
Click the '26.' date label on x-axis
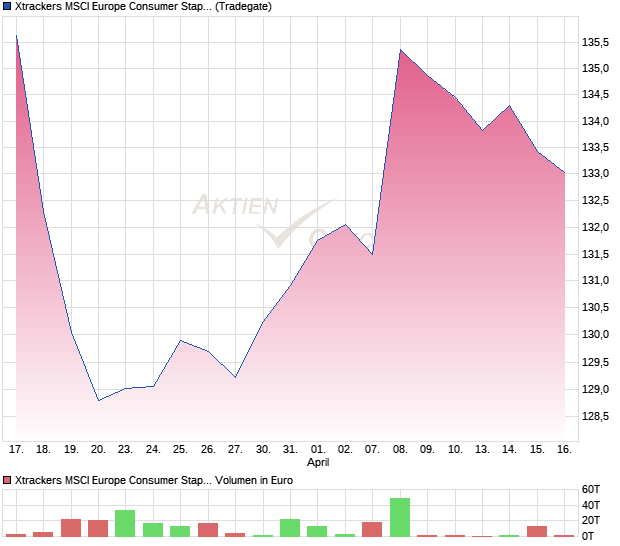pos(208,450)
